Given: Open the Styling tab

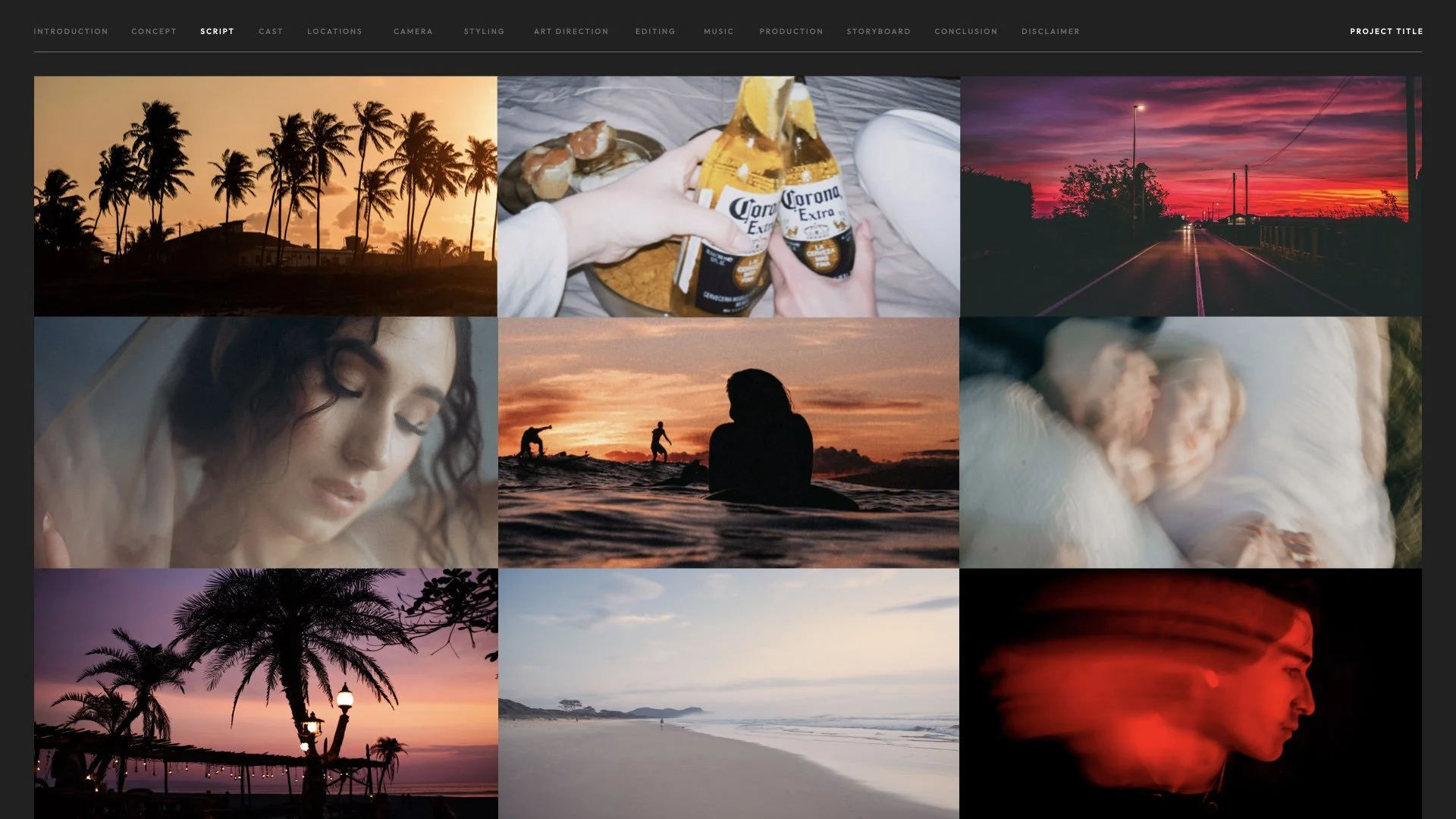Looking at the screenshot, I should [x=484, y=31].
